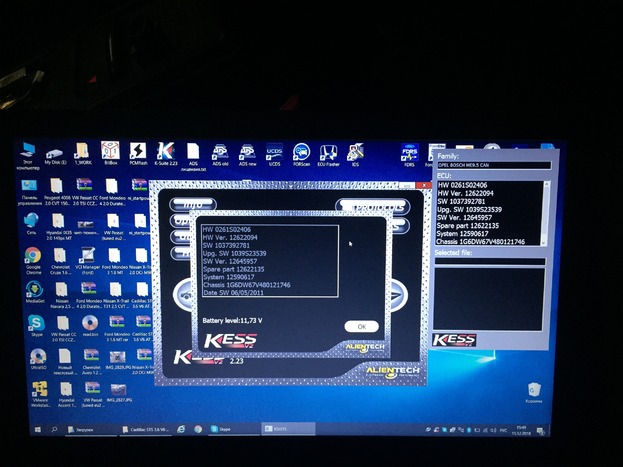Launch Google Chrome from desktop

pos(34,258)
